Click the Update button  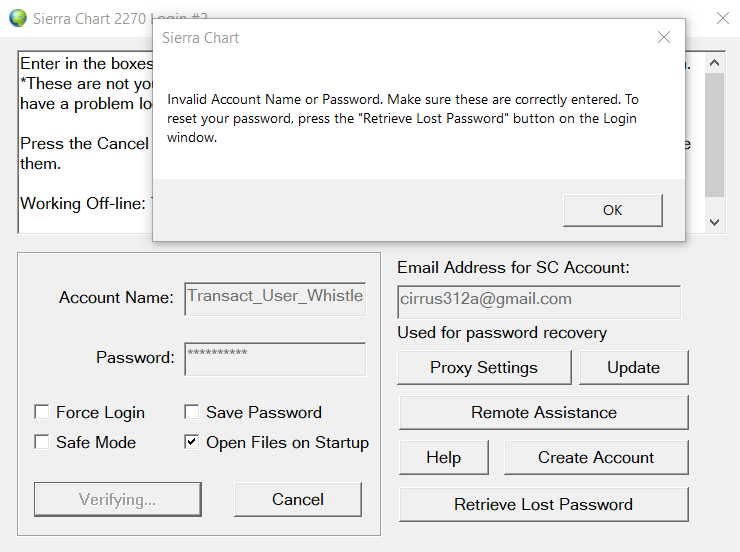(x=633, y=368)
